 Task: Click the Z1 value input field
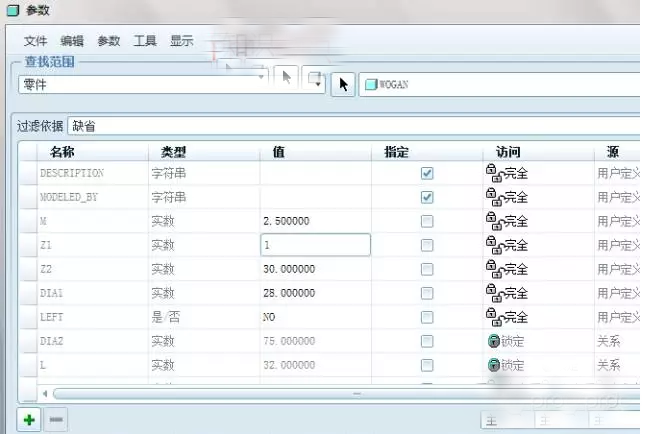tap(314, 245)
